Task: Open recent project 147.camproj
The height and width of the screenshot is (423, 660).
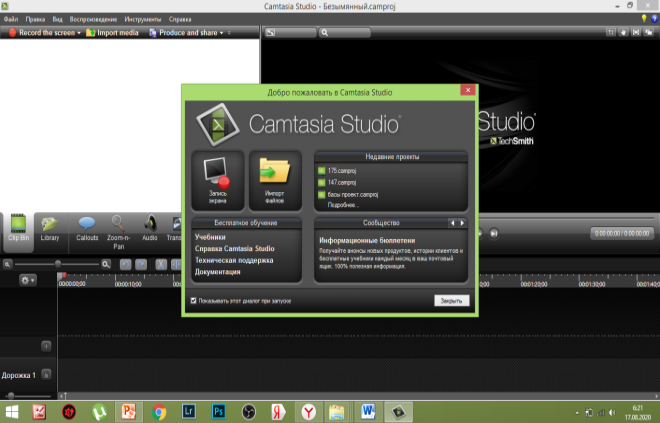Action: tap(341, 182)
